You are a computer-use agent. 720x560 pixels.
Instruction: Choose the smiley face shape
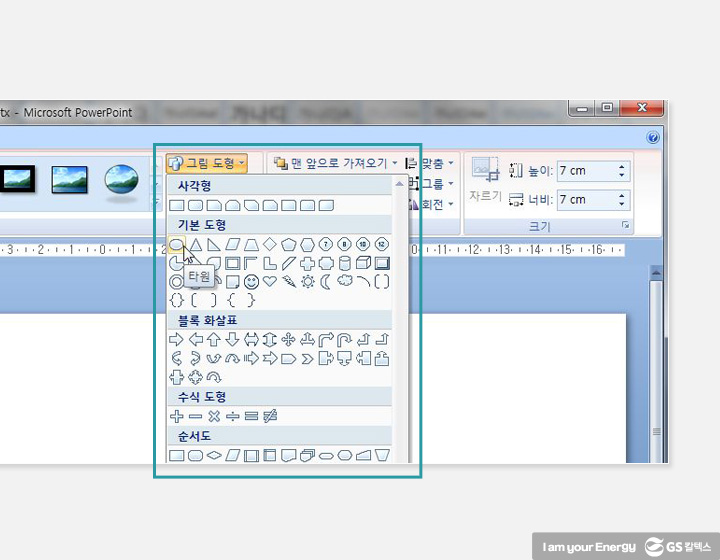point(251,282)
